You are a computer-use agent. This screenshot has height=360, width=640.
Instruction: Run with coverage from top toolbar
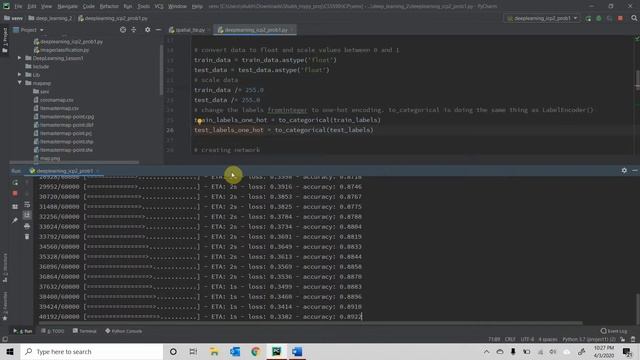point(609,18)
